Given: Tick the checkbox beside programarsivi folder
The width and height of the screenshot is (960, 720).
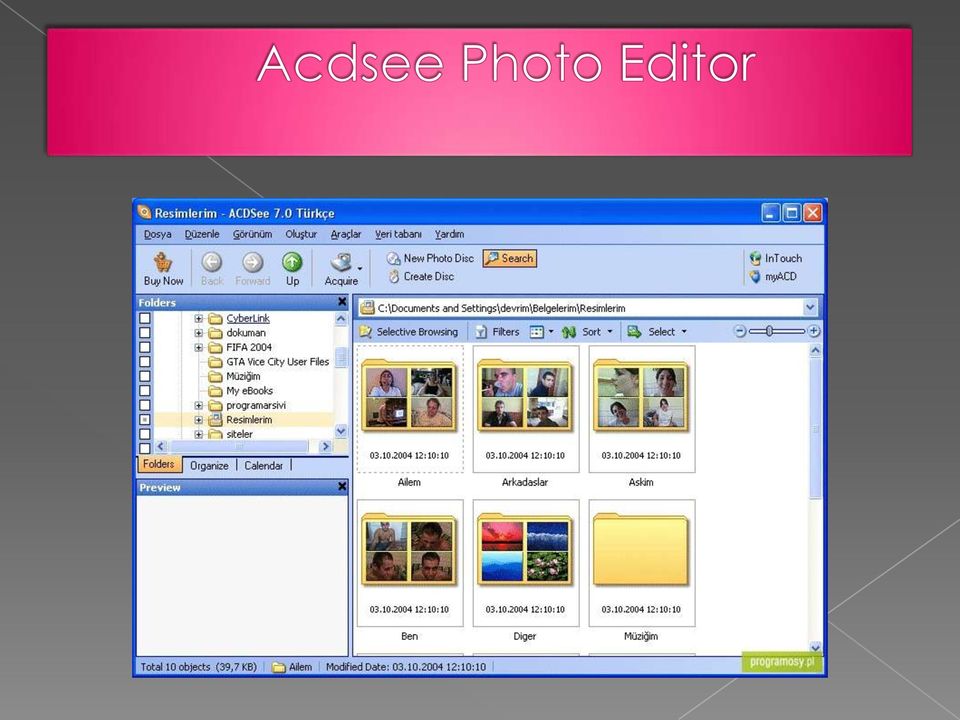Looking at the screenshot, I should coord(144,405).
